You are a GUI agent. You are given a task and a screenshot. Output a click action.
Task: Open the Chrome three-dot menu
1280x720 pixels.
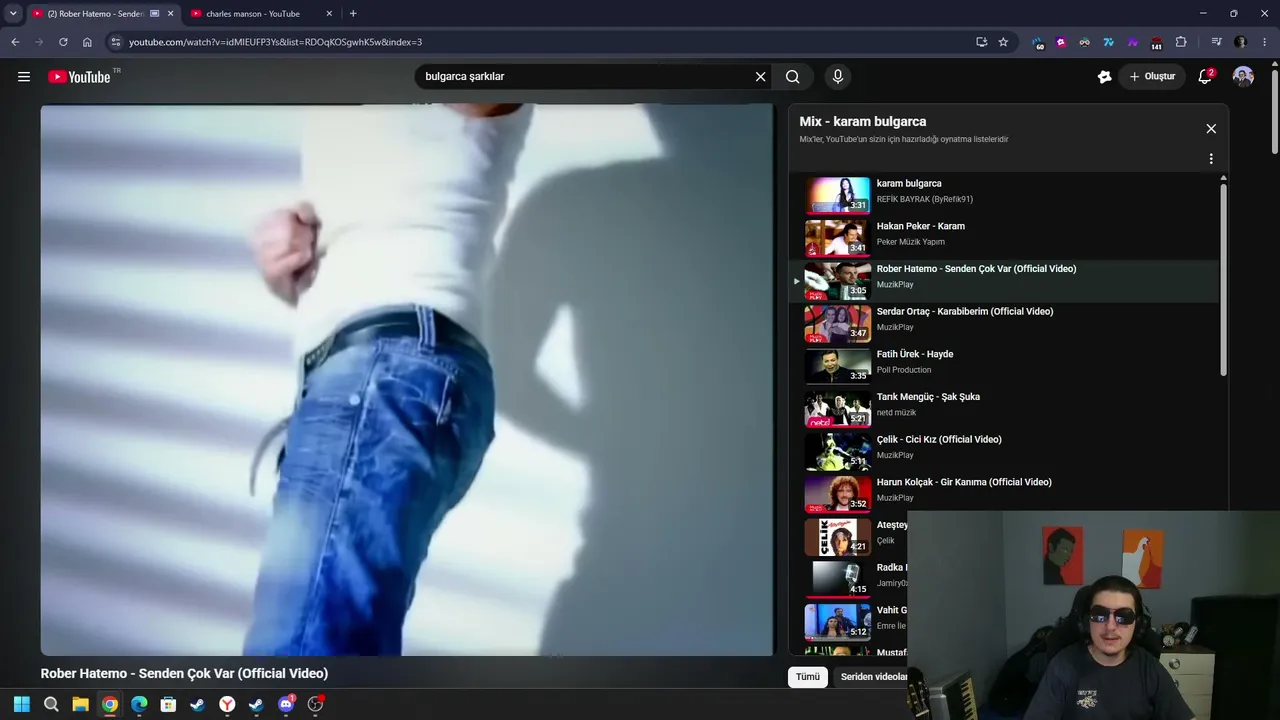(x=1265, y=42)
